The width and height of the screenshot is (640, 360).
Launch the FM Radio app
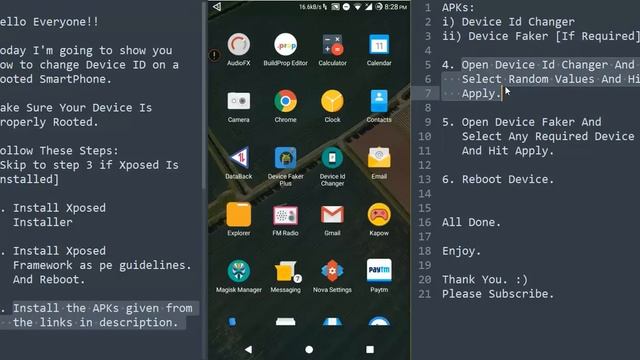pos(285,220)
